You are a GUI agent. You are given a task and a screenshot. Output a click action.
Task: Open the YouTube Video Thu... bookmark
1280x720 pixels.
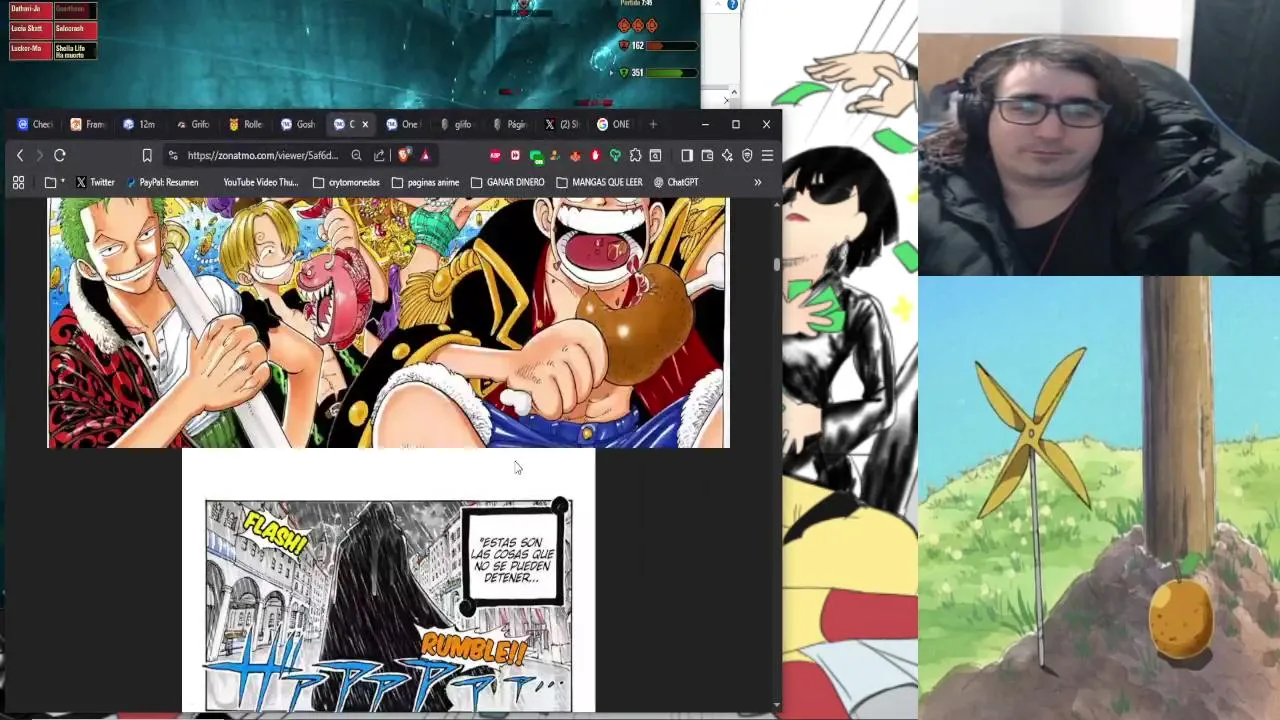pos(260,182)
